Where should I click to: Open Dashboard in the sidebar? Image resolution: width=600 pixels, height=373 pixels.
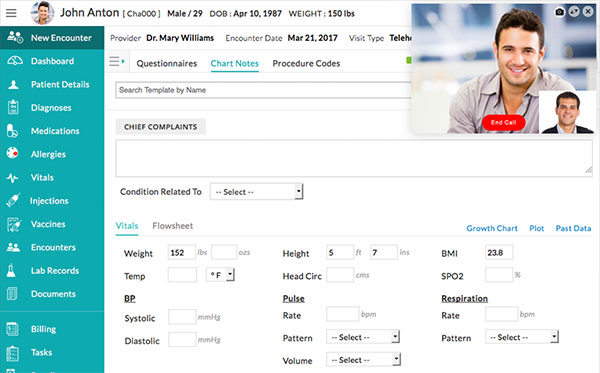point(52,61)
